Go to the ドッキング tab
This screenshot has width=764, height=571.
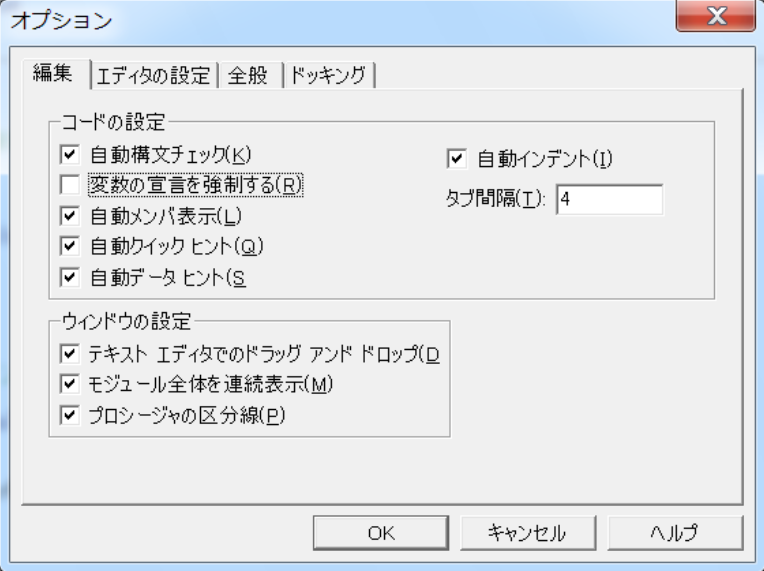(328, 75)
